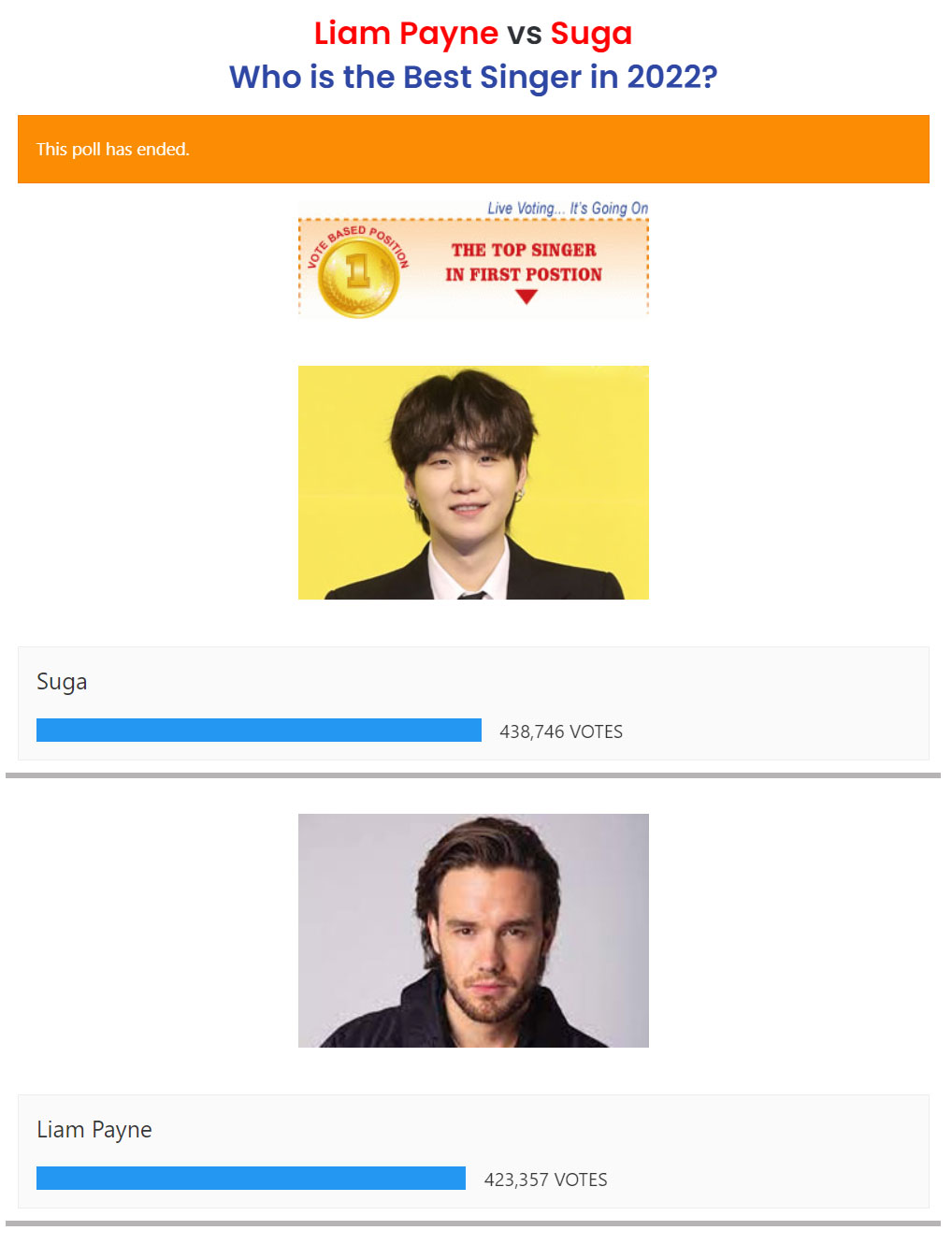Image resolution: width=952 pixels, height=1245 pixels.
Task: Click the 'vs' text in the title
Action: coord(525,34)
